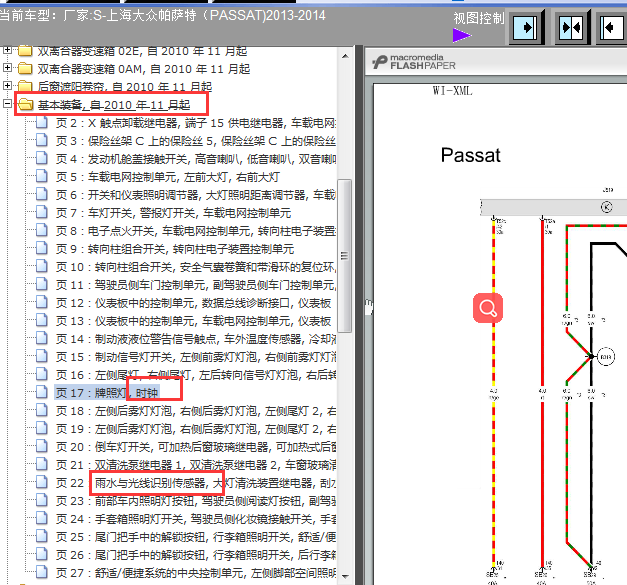Select 页 17 牌照灯, 时钟 entry

107,393
